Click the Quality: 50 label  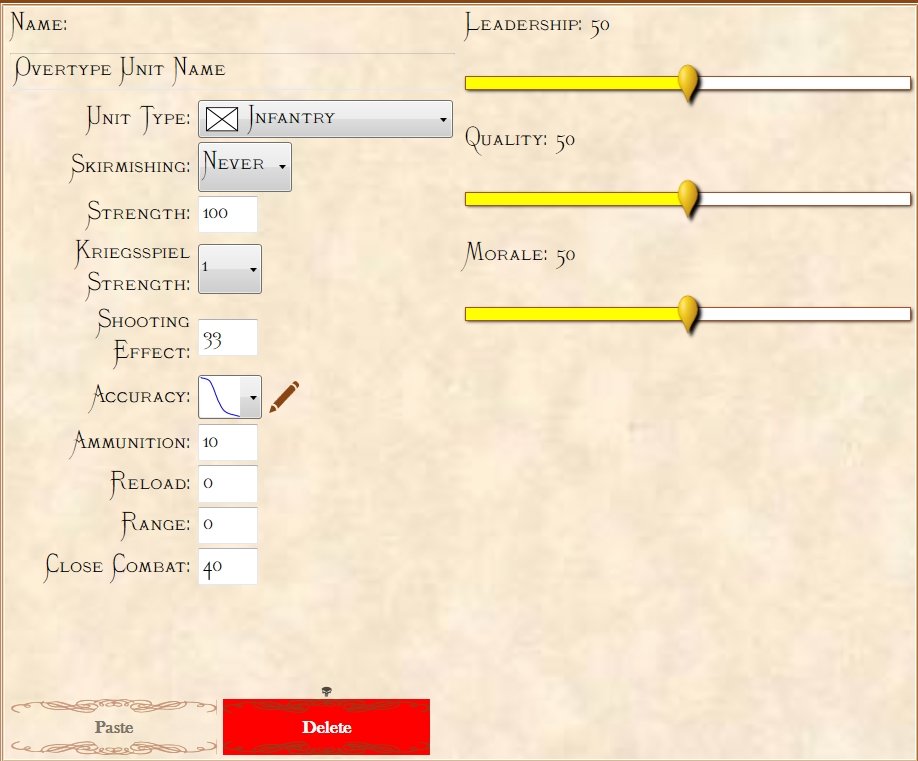[520, 140]
